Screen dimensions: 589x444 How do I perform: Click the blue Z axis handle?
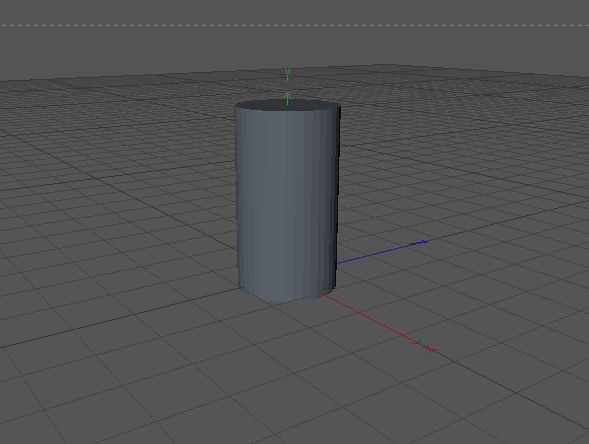coord(419,243)
